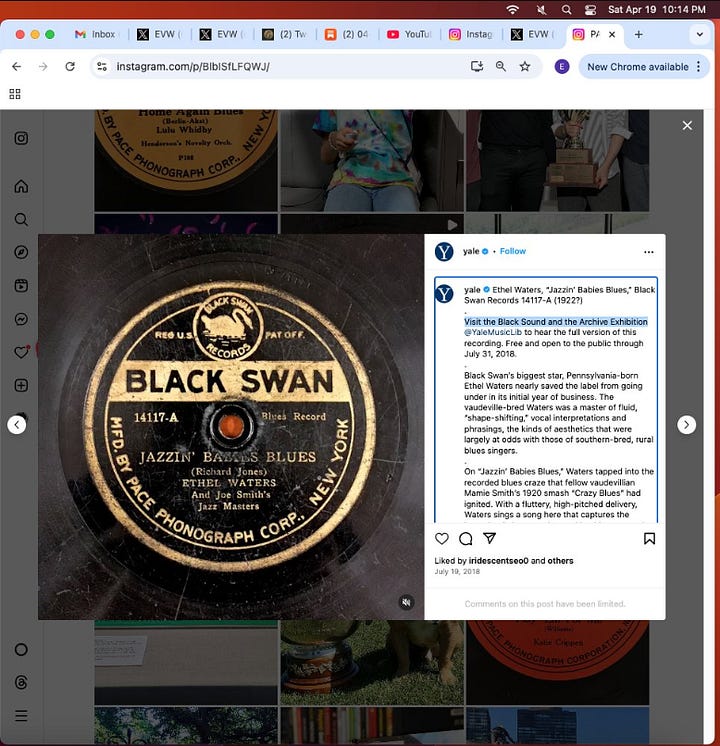Click the circle icon above Threads

point(21,649)
